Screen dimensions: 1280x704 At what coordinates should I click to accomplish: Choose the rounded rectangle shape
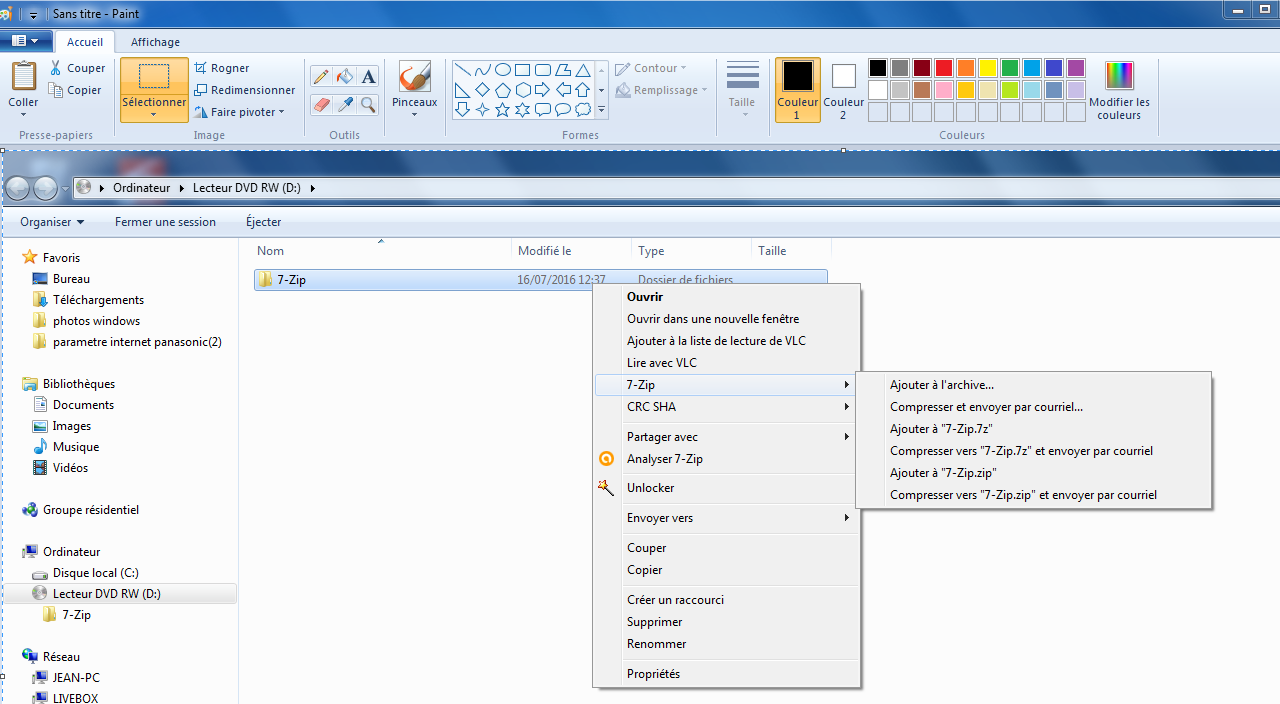tap(543, 70)
